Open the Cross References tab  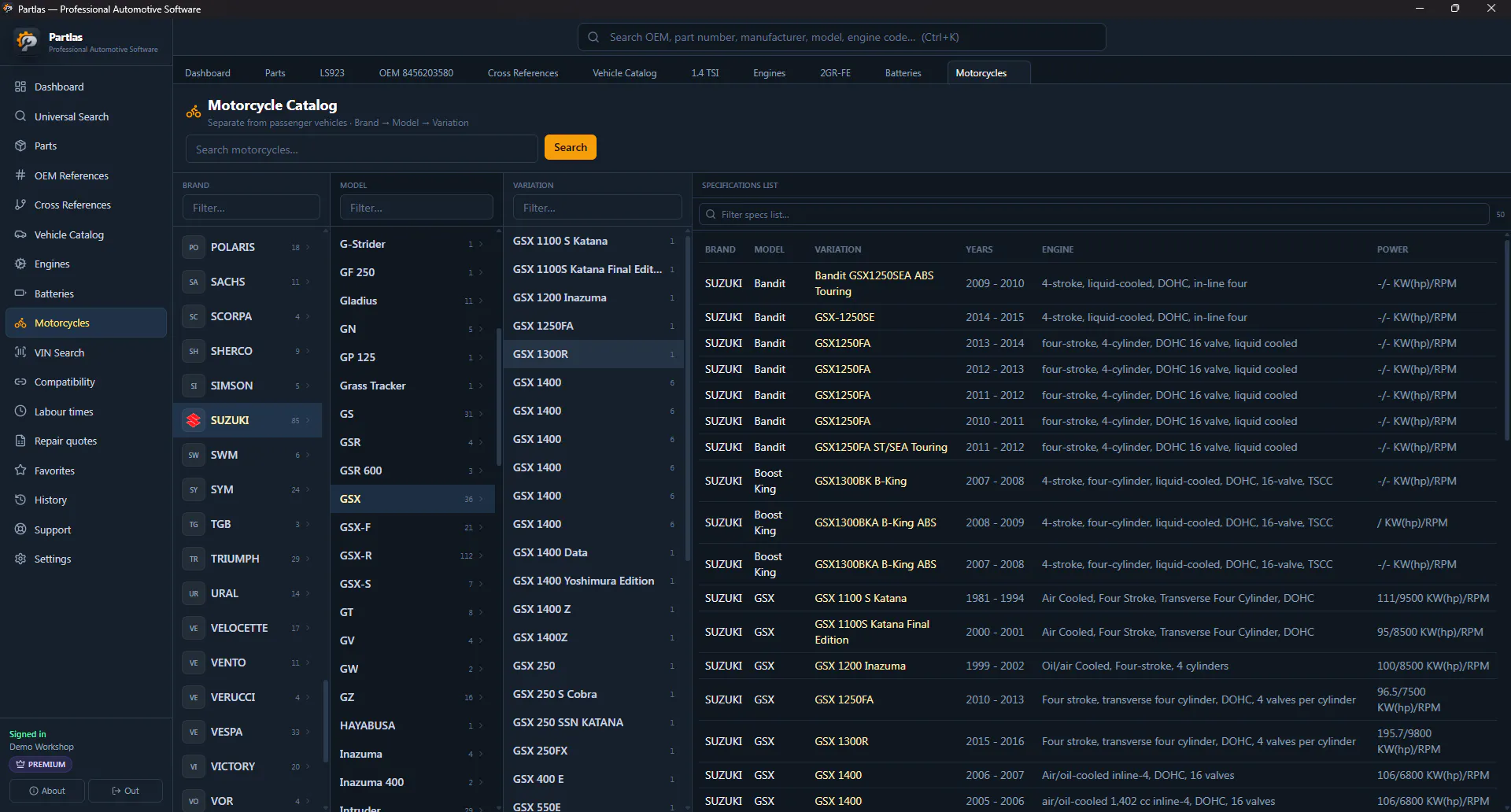coord(523,72)
